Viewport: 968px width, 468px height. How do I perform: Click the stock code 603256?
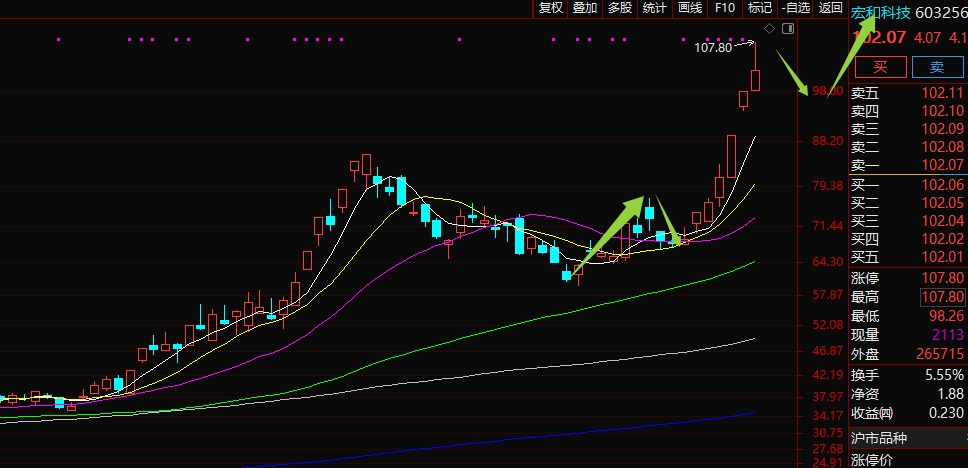point(941,12)
